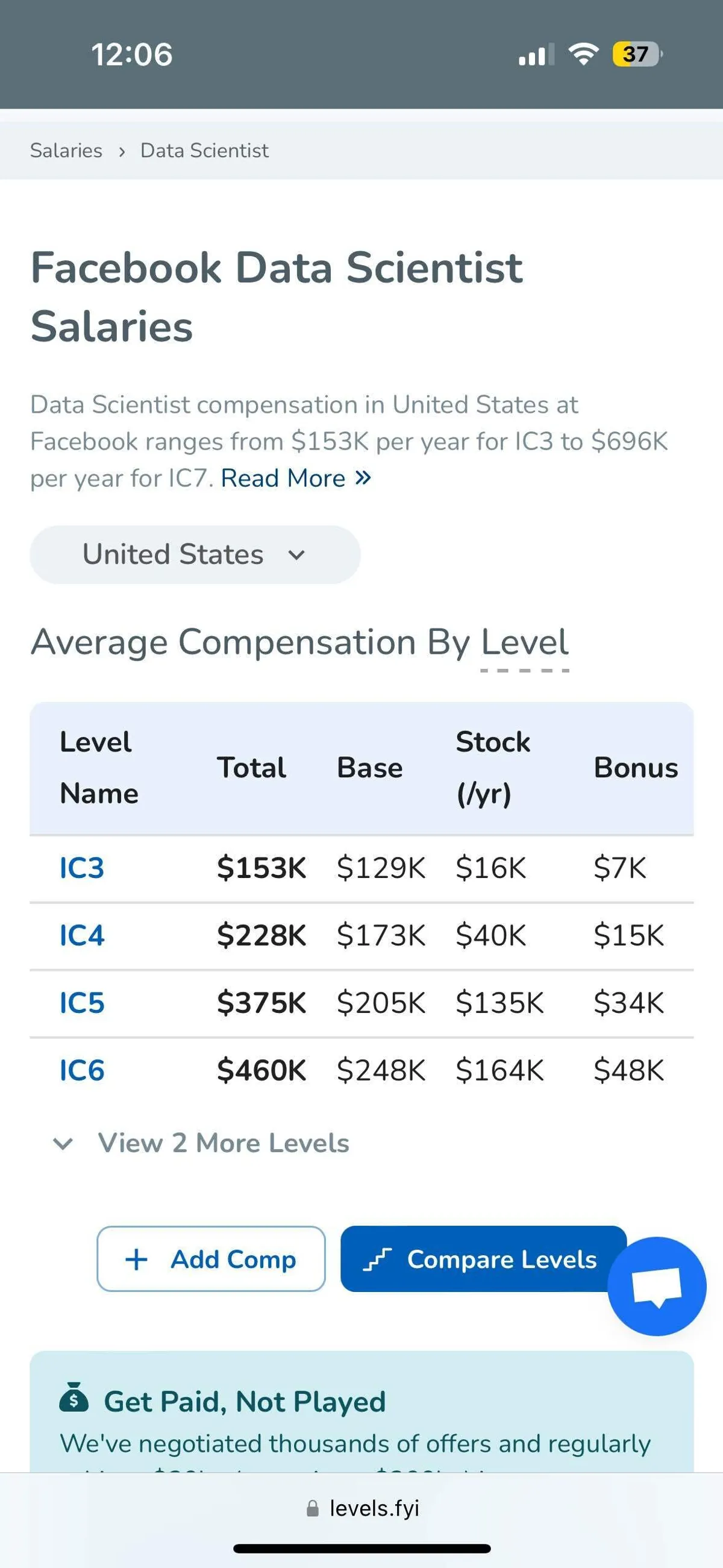
Task: Select the IC5 level link
Action: (82, 1003)
